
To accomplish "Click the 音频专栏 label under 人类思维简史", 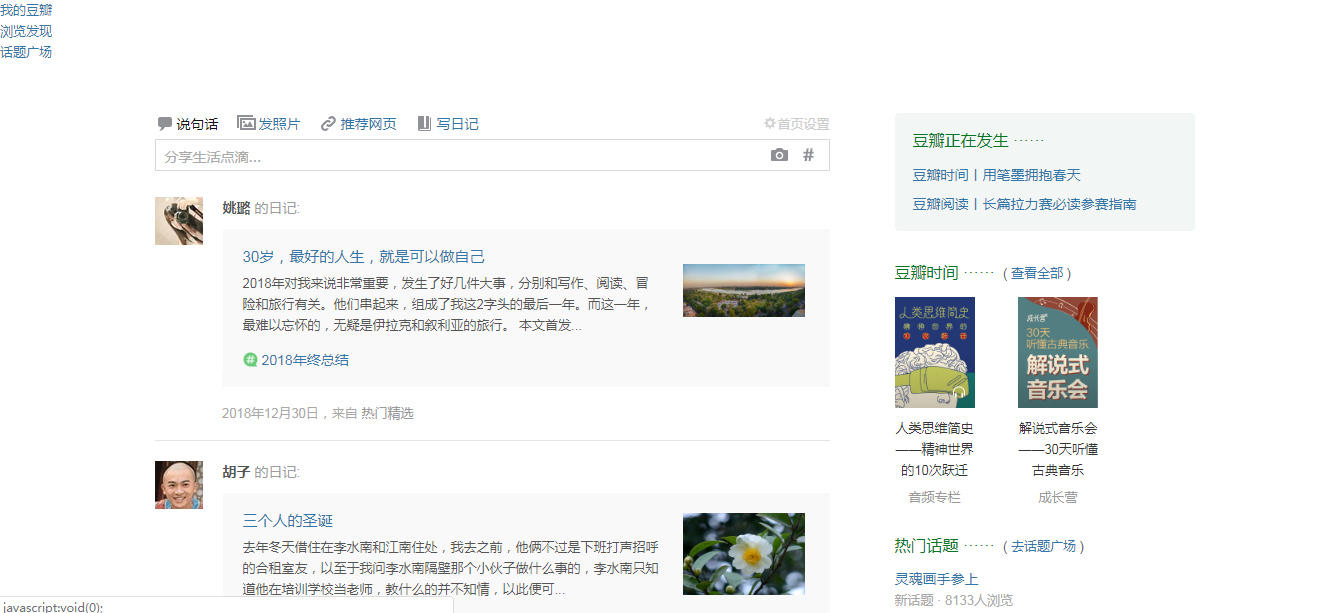I will click(935, 497).
